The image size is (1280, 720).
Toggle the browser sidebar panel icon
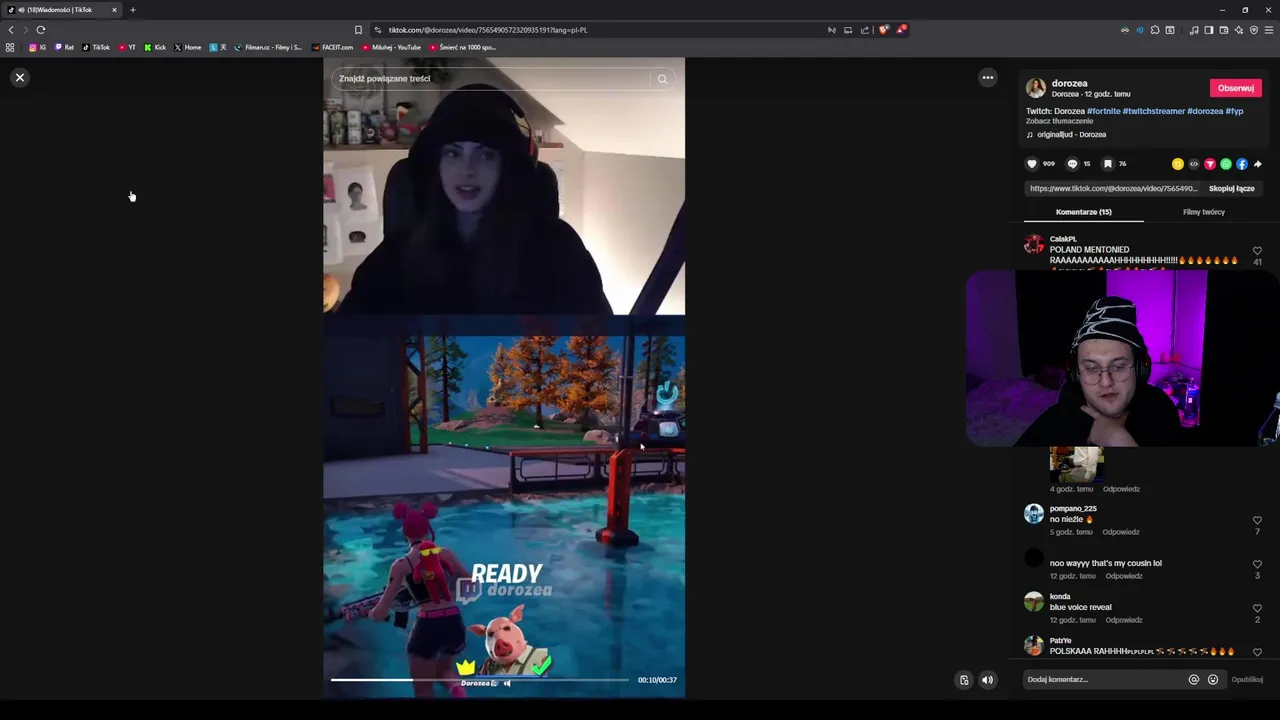1208,30
